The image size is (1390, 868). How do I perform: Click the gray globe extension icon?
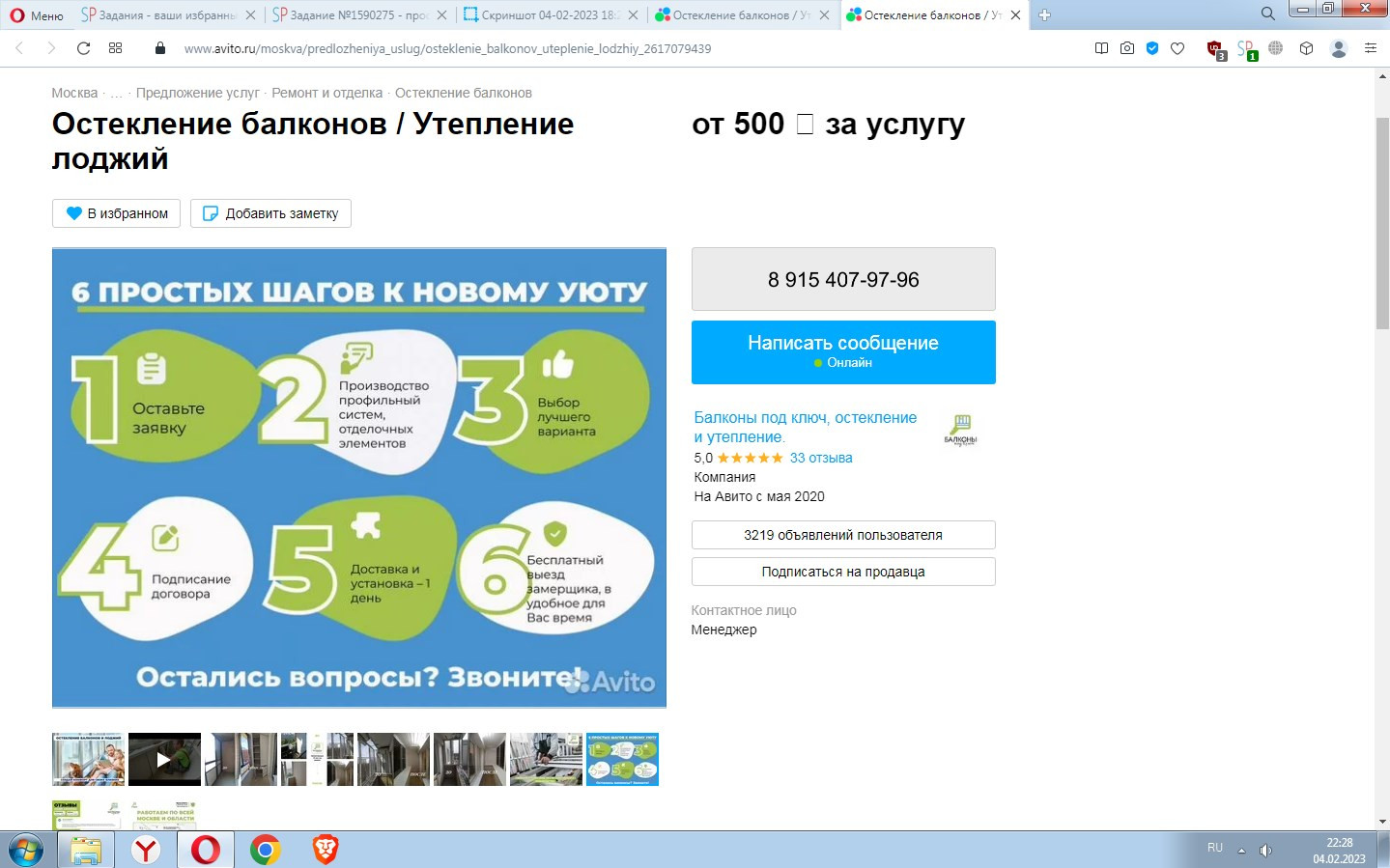1276,48
